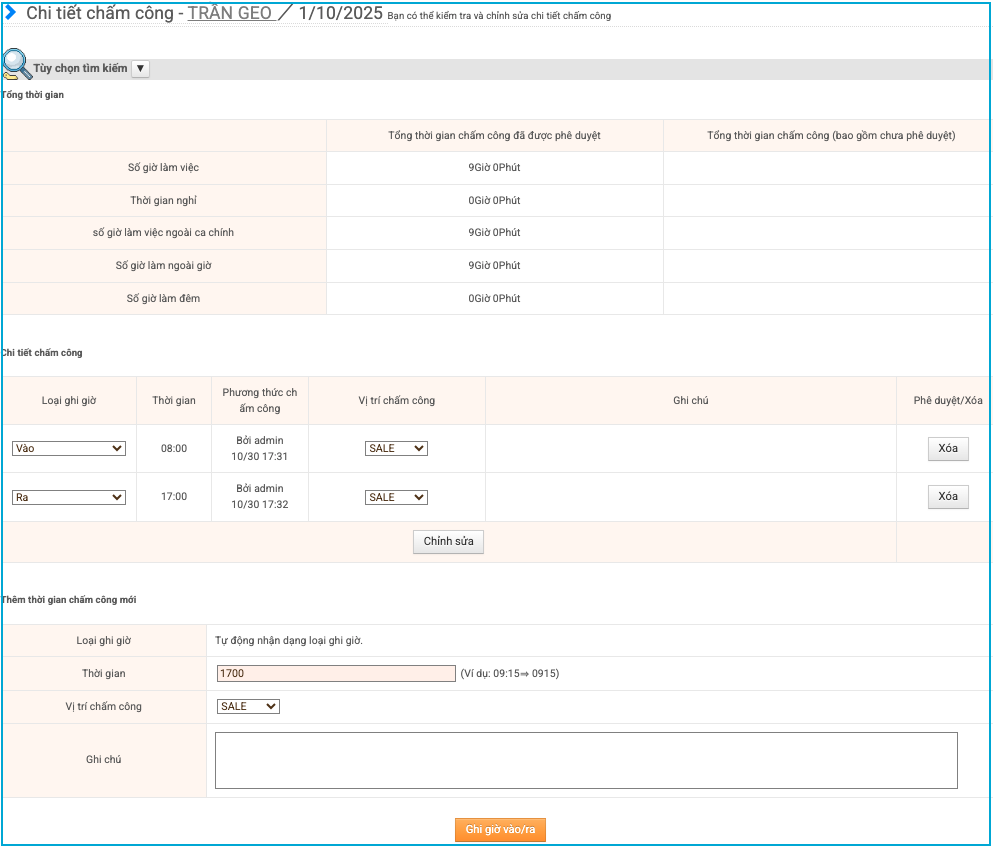Viewport: 993px width, 846px height.
Task: Click the blue chevron icon beside page title
Action: click(x=10, y=13)
